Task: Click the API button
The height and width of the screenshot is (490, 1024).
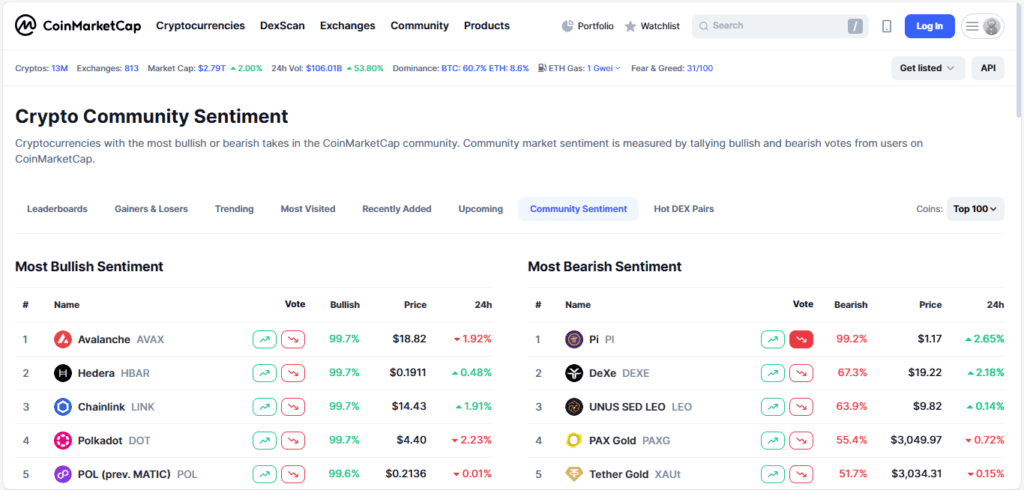Action: point(988,68)
